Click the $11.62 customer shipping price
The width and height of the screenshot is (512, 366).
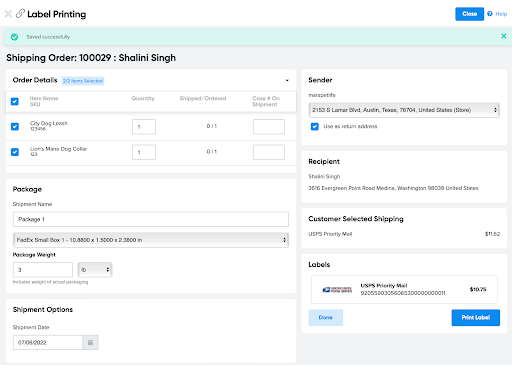492,234
